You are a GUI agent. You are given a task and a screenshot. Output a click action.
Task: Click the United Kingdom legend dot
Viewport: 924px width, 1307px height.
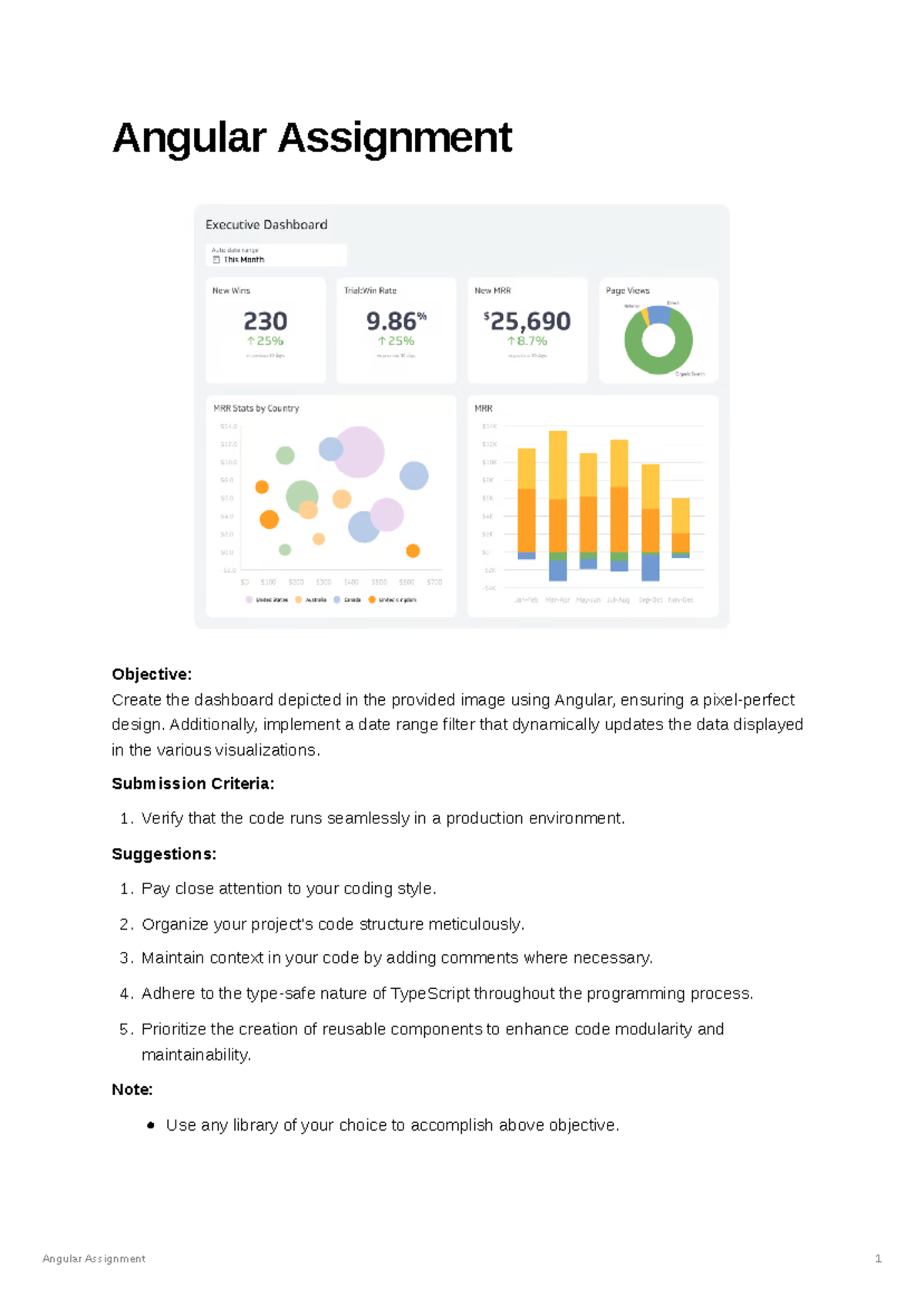pyautogui.click(x=372, y=600)
